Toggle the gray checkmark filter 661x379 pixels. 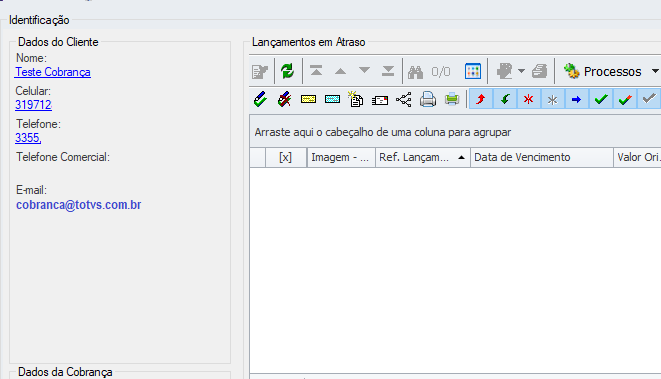[x=649, y=99]
